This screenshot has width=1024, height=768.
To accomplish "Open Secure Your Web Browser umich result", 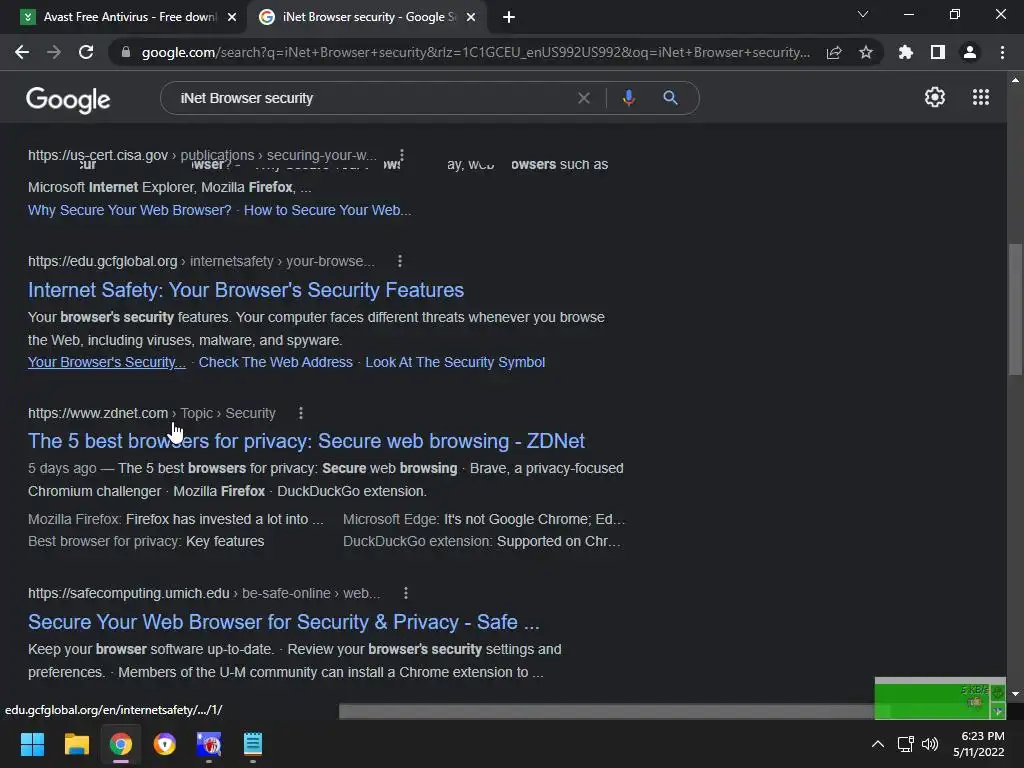I will click(x=283, y=622).
